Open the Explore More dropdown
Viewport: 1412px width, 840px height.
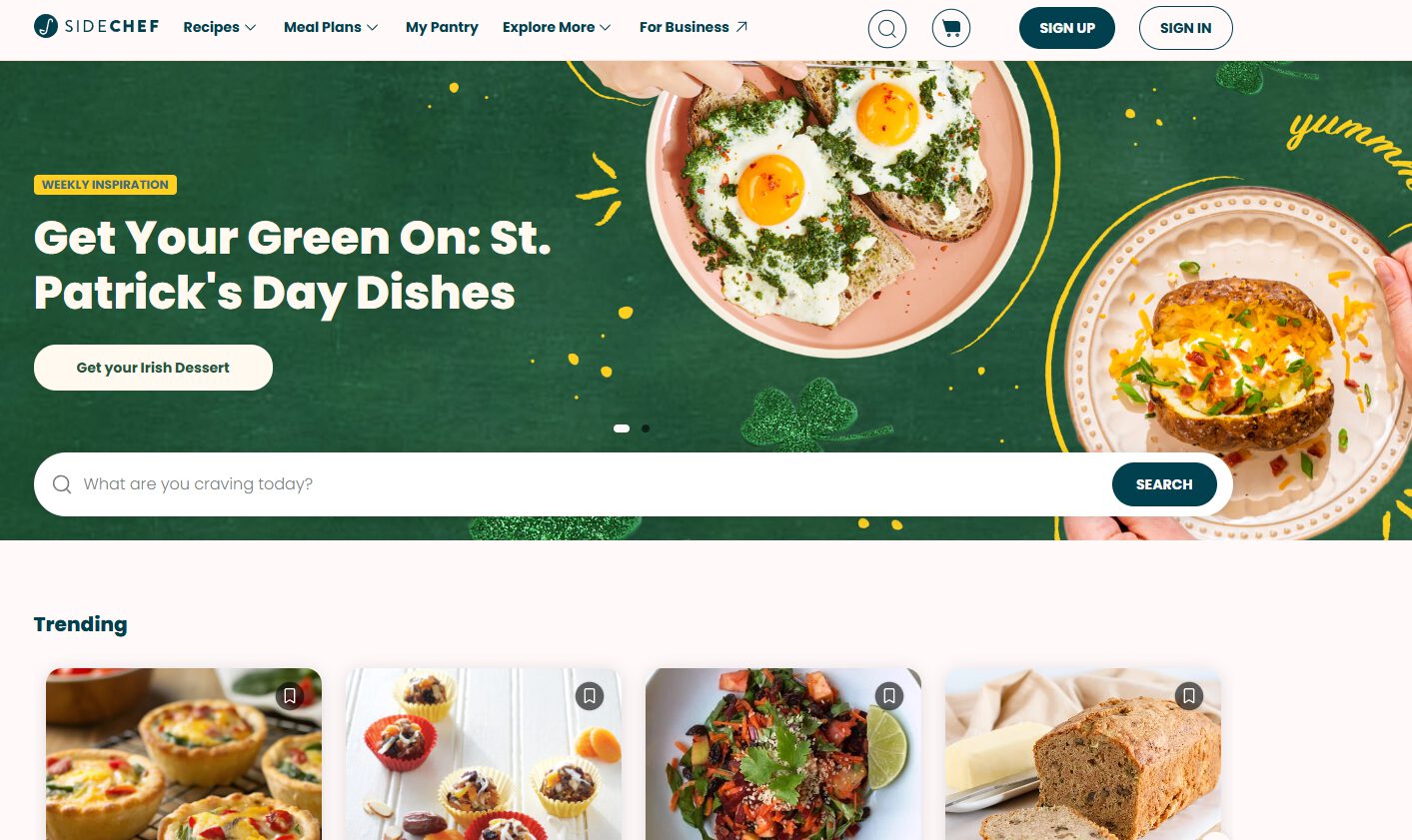[557, 27]
